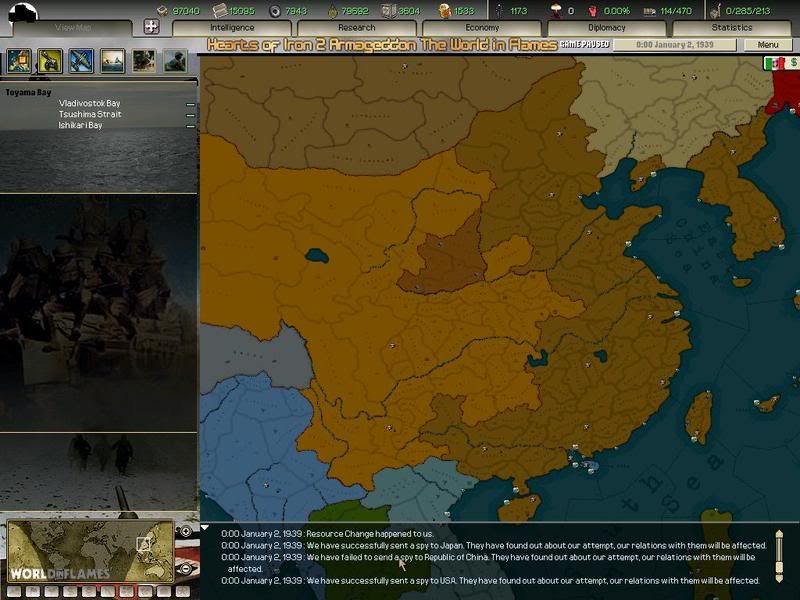Click the first map mode icon
The width and height of the screenshot is (800, 600).
(19, 62)
